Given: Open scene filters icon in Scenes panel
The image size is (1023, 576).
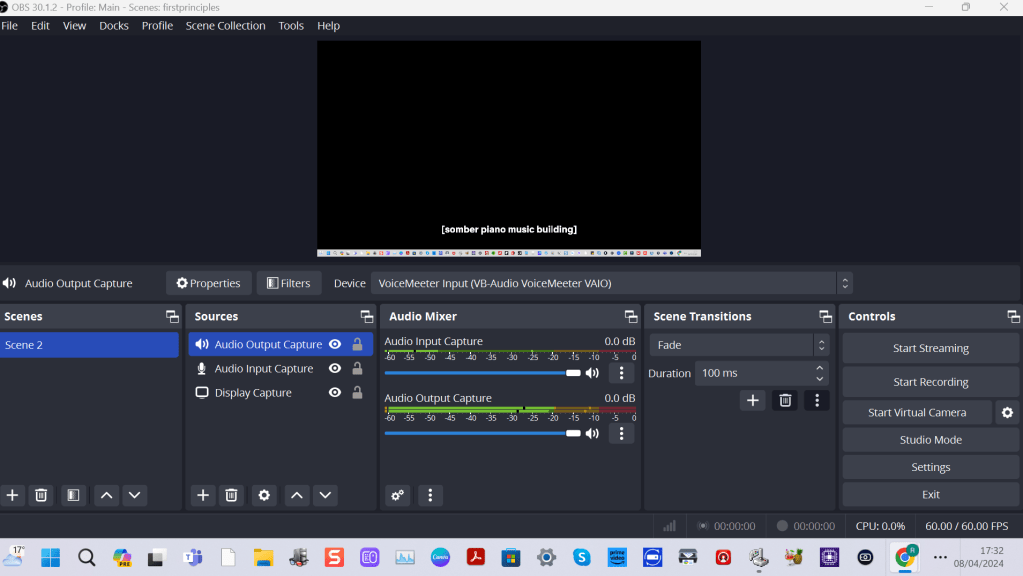Looking at the screenshot, I should pyautogui.click(x=73, y=495).
